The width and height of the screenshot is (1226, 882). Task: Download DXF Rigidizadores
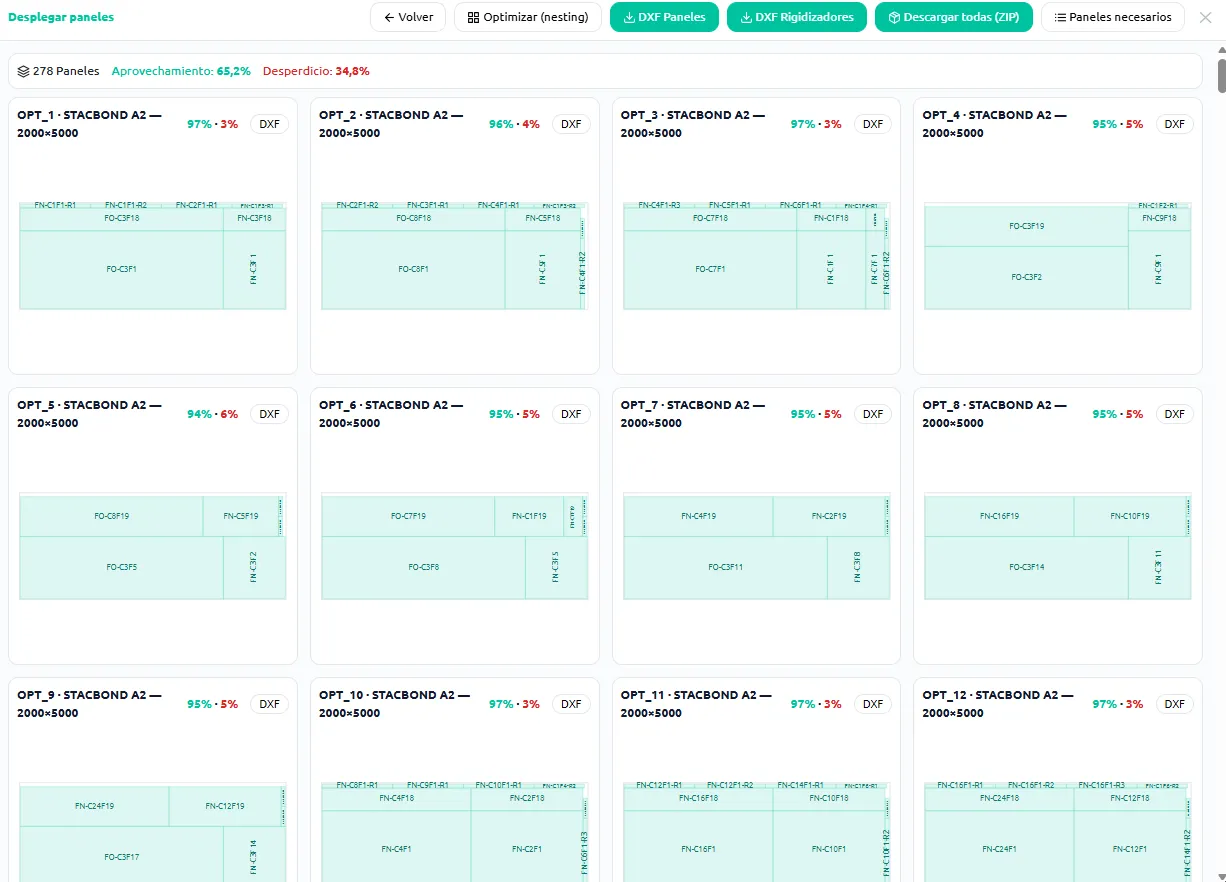[797, 17]
